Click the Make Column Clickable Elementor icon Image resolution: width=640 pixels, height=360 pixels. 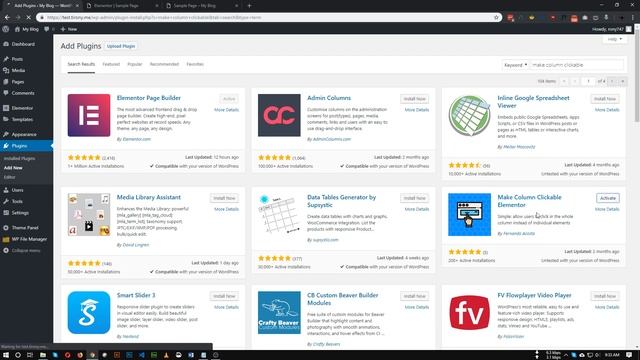pos(469,214)
